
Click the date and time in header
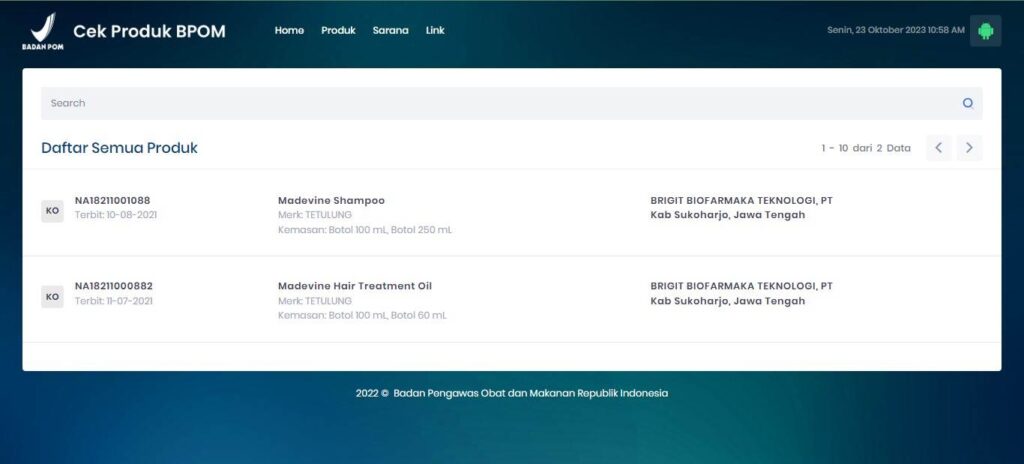tap(895, 30)
